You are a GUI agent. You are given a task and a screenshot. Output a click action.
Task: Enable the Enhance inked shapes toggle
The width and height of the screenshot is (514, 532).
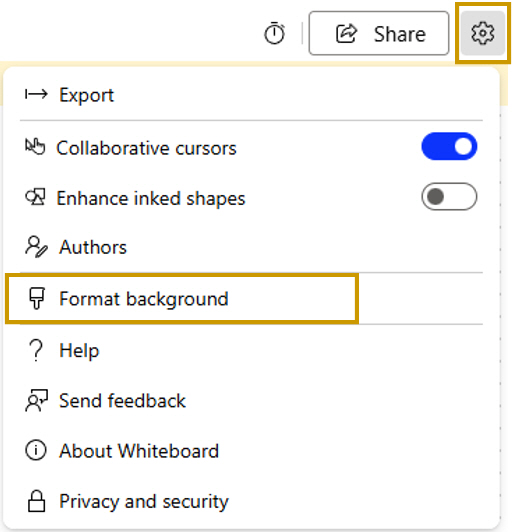coord(449,196)
